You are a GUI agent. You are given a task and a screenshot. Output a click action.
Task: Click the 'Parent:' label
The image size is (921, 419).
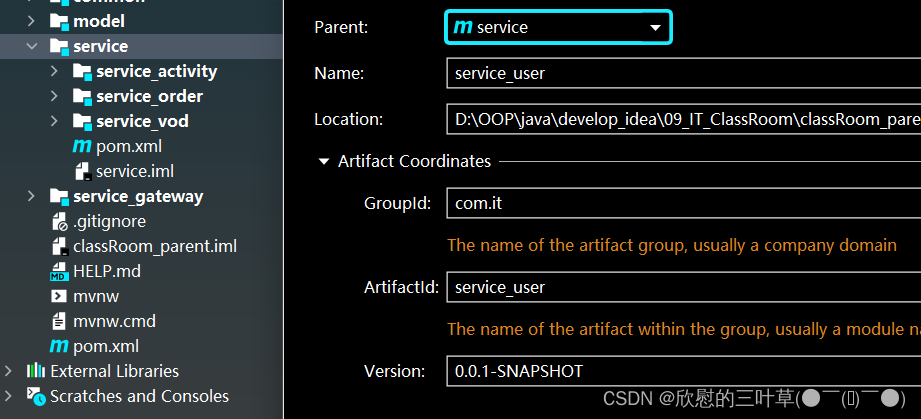[341, 27]
